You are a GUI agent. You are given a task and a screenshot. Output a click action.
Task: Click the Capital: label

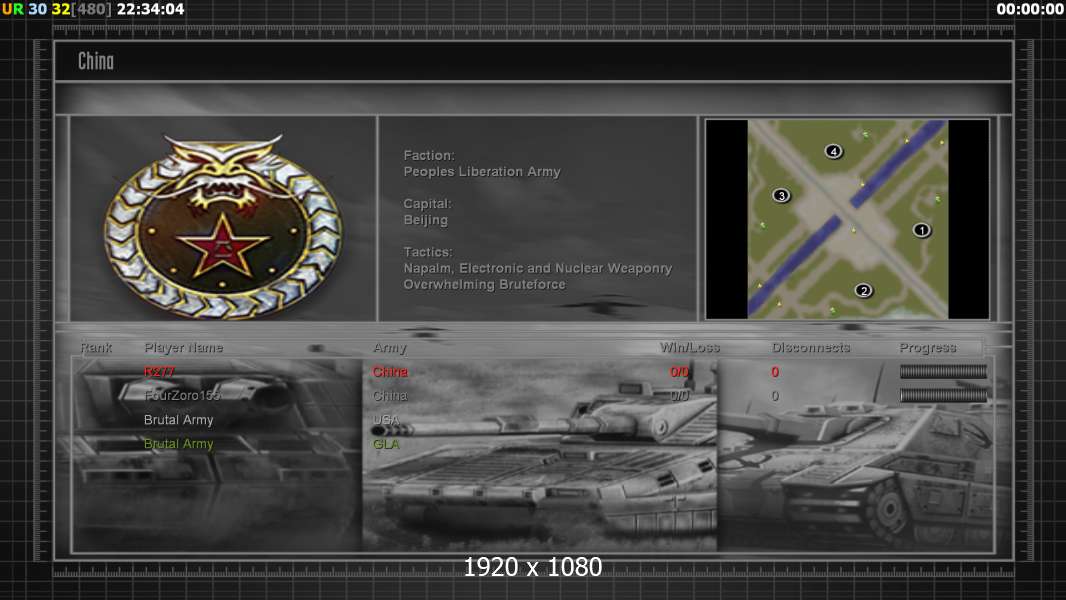[x=427, y=204]
